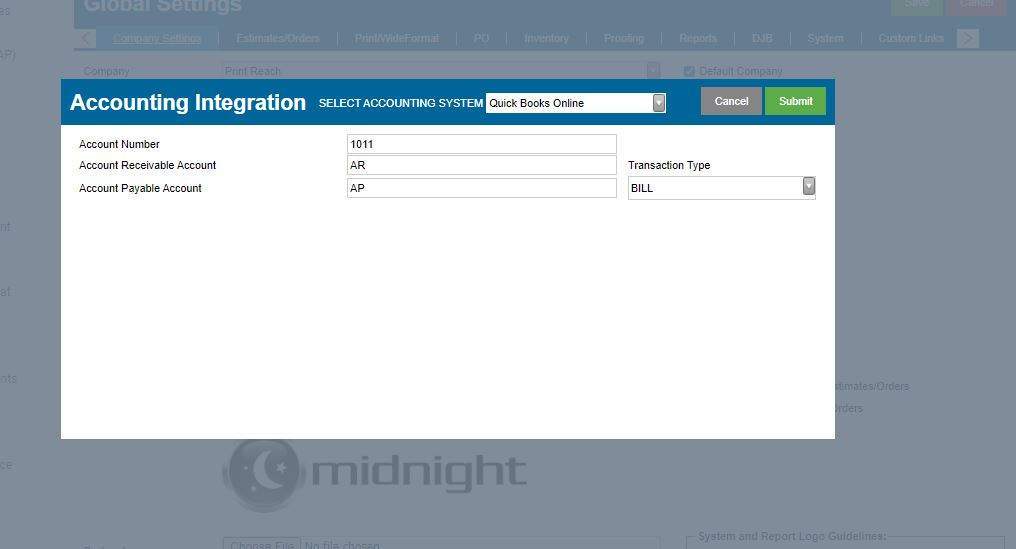Screen dimensions: 1016x549
Task: Switch to Company Settings tab in background
Action: tap(157, 38)
